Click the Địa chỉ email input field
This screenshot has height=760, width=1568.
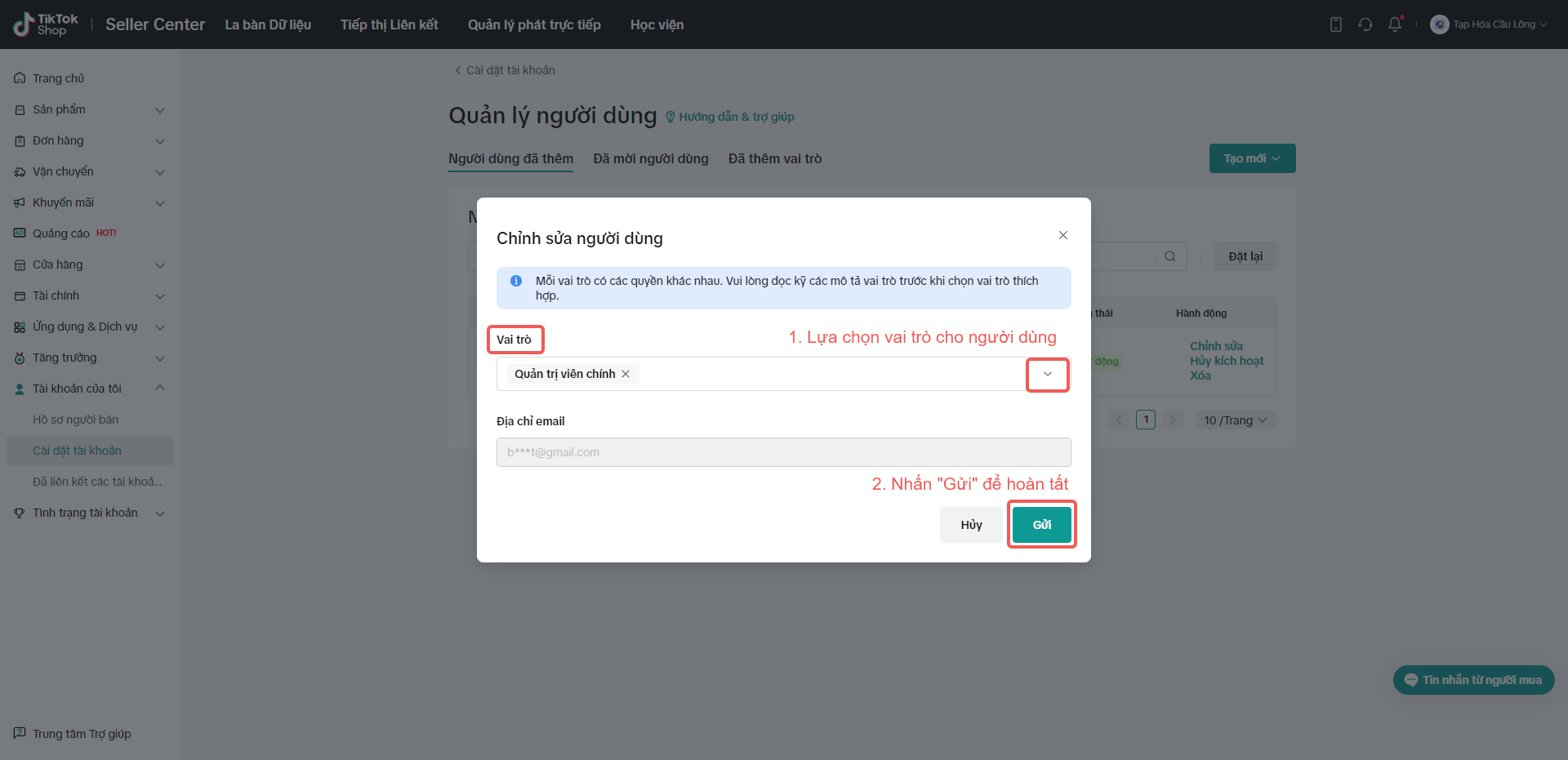pyautogui.click(x=783, y=452)
